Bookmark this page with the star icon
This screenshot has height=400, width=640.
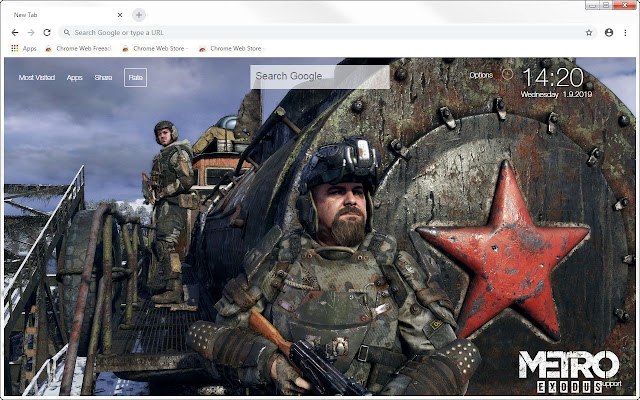589,33
